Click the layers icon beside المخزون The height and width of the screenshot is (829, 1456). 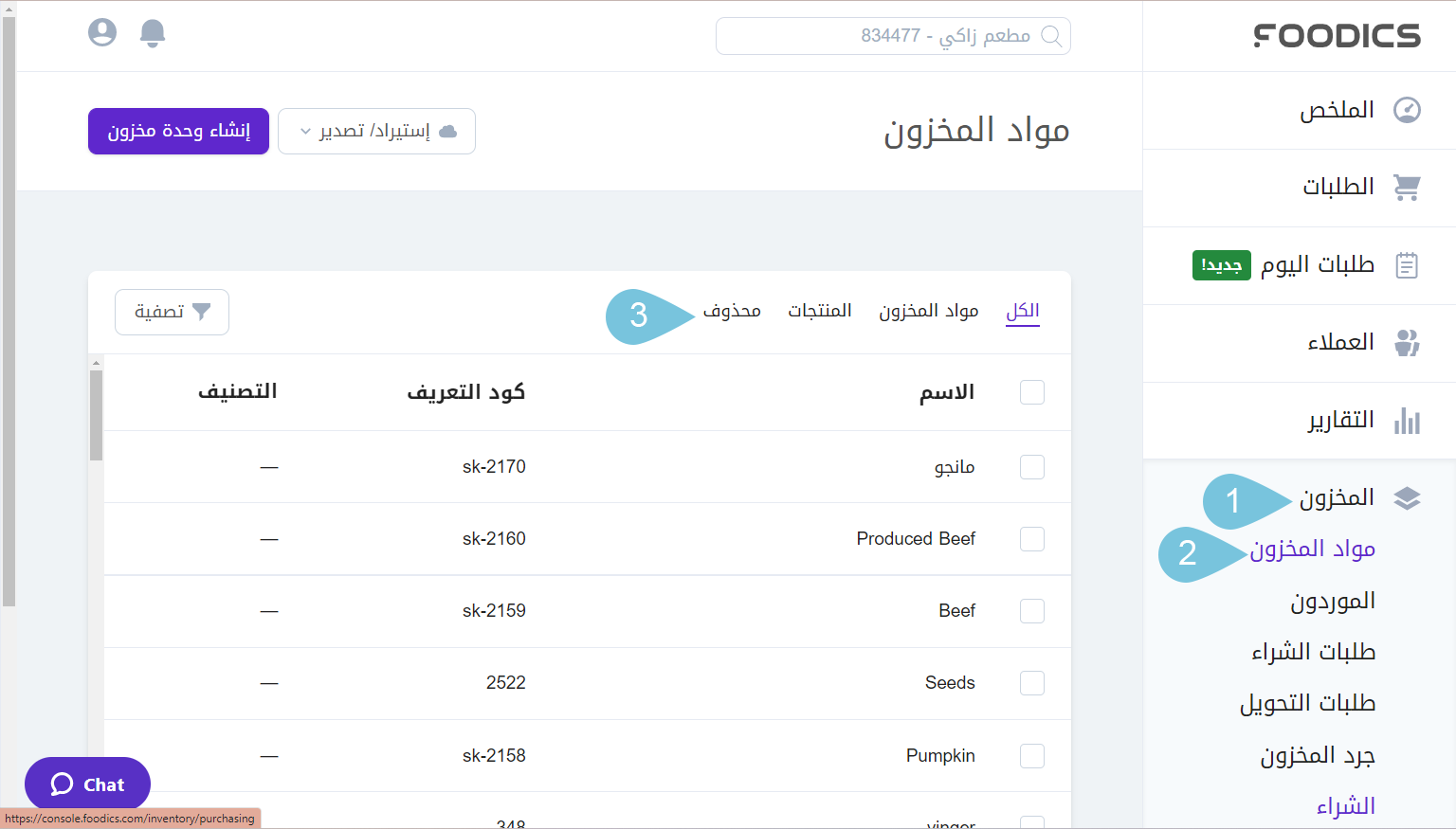1407,498
